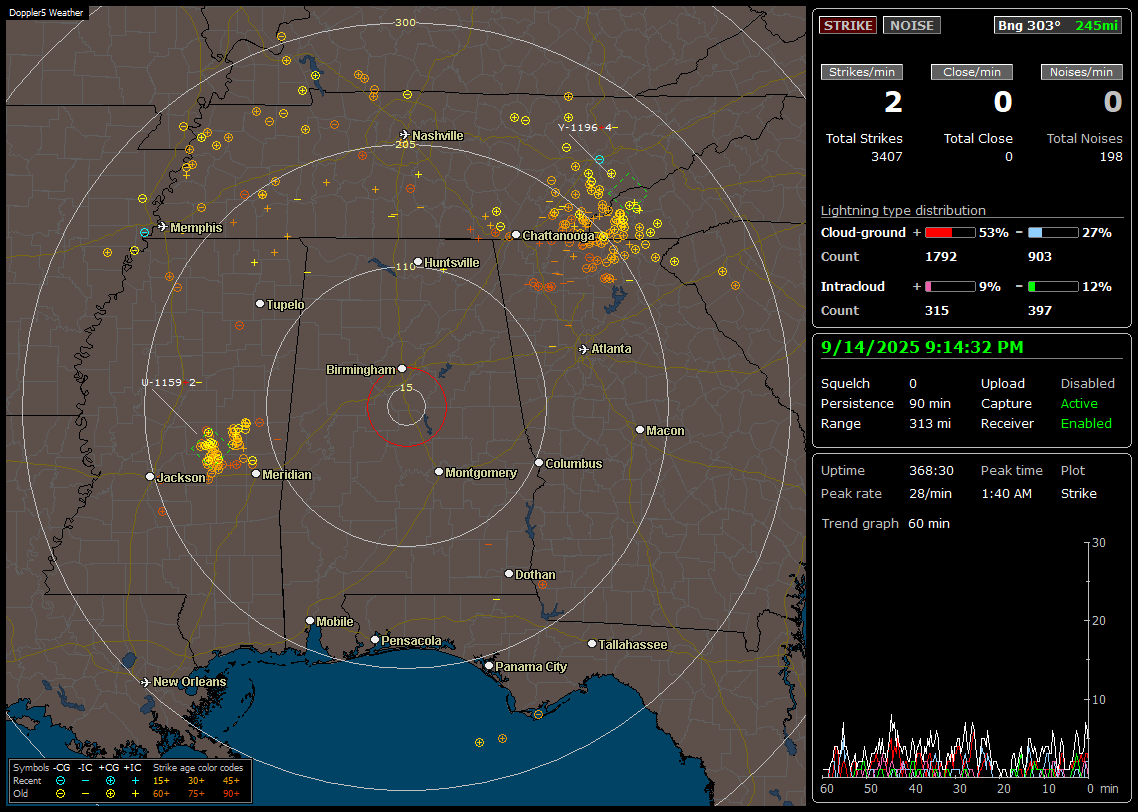The image size is (1138, 812).
Task: Click the Upload status Disabled
Action: coord(1087,384)
